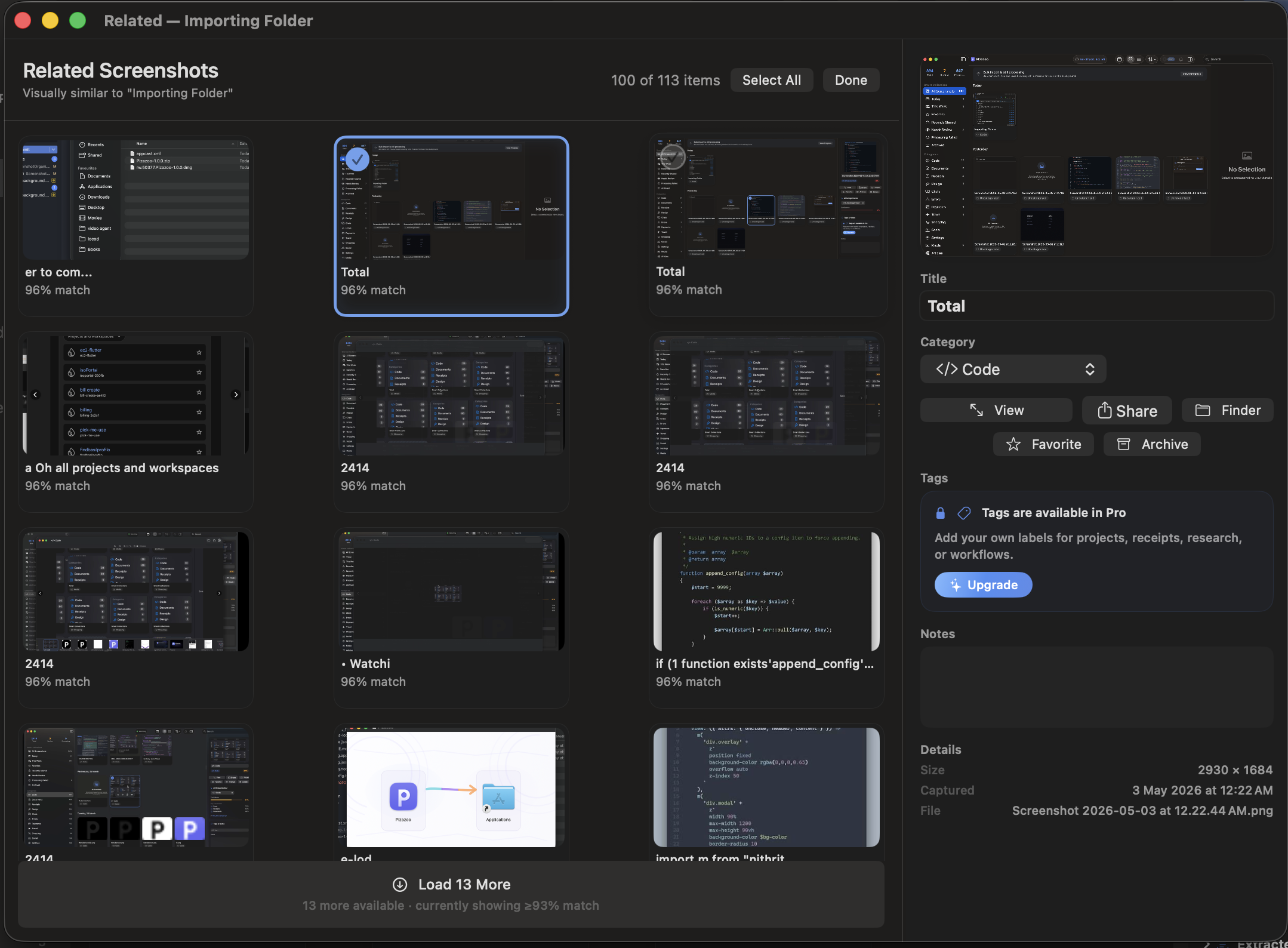The height and width of the screenshot is (948, 1288).
Task: Select the append_config code screenshot thumbnail
Action: point(766,591)
